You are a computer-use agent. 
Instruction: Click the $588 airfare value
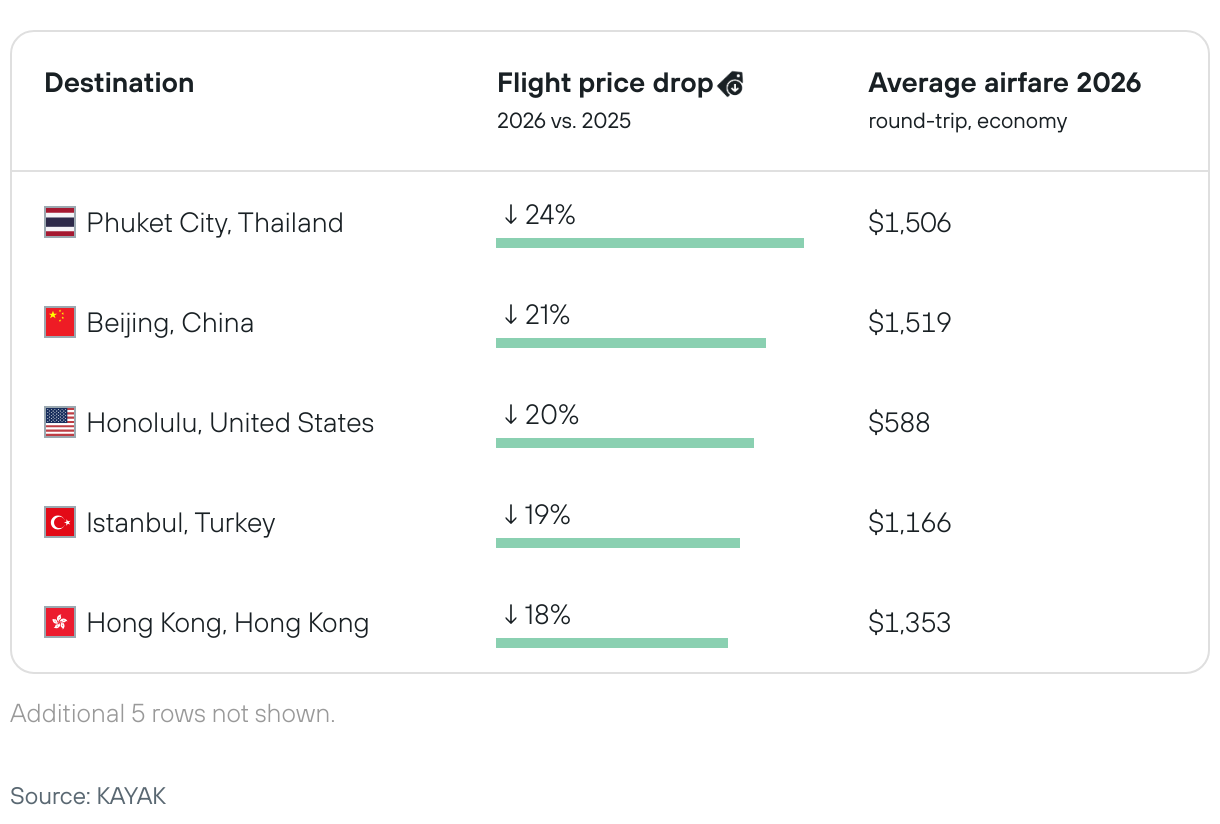coord(899,422)
